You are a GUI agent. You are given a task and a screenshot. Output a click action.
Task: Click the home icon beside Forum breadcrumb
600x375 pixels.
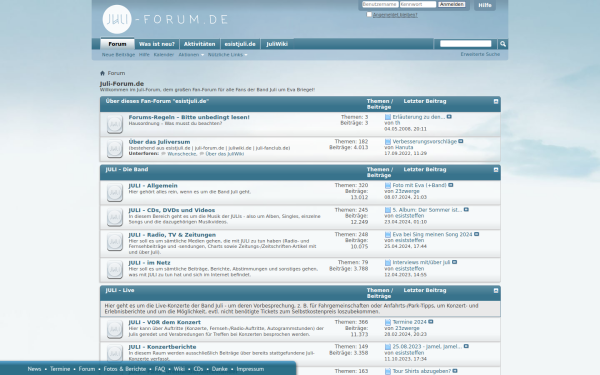pos(102,73)
